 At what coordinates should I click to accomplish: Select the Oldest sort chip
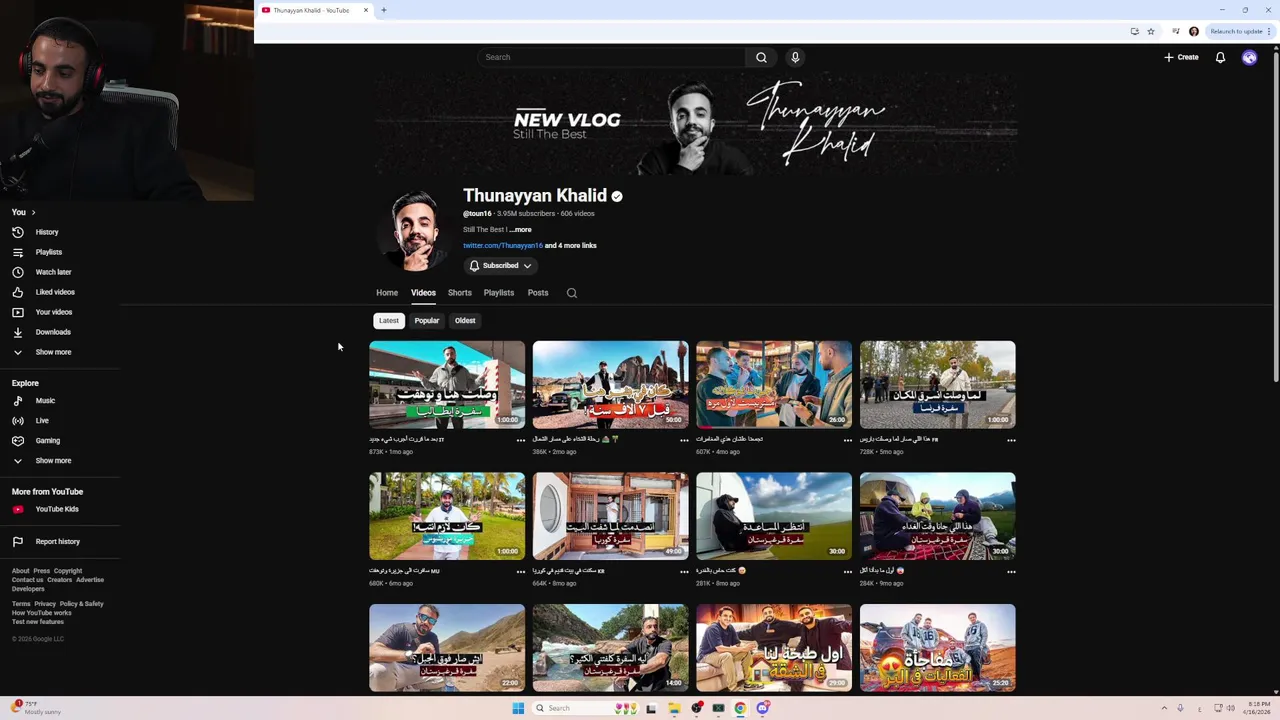click(465, 321)
